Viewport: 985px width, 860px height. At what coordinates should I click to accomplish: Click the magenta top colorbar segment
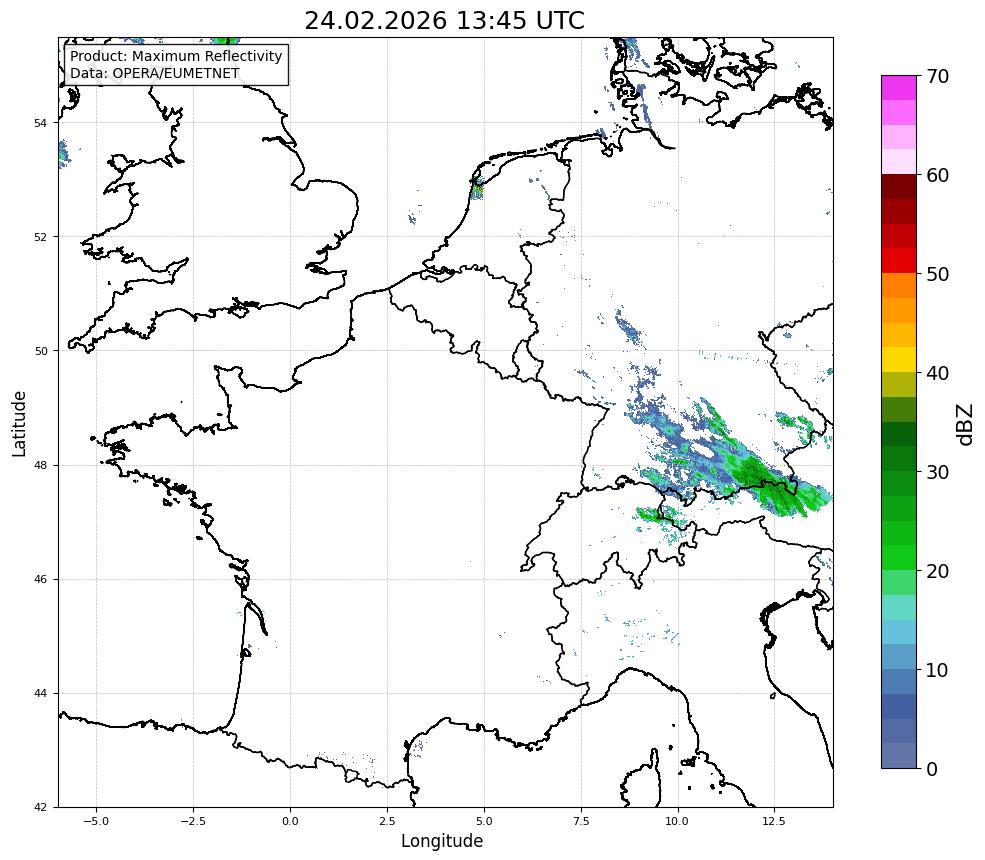(899, 88)
